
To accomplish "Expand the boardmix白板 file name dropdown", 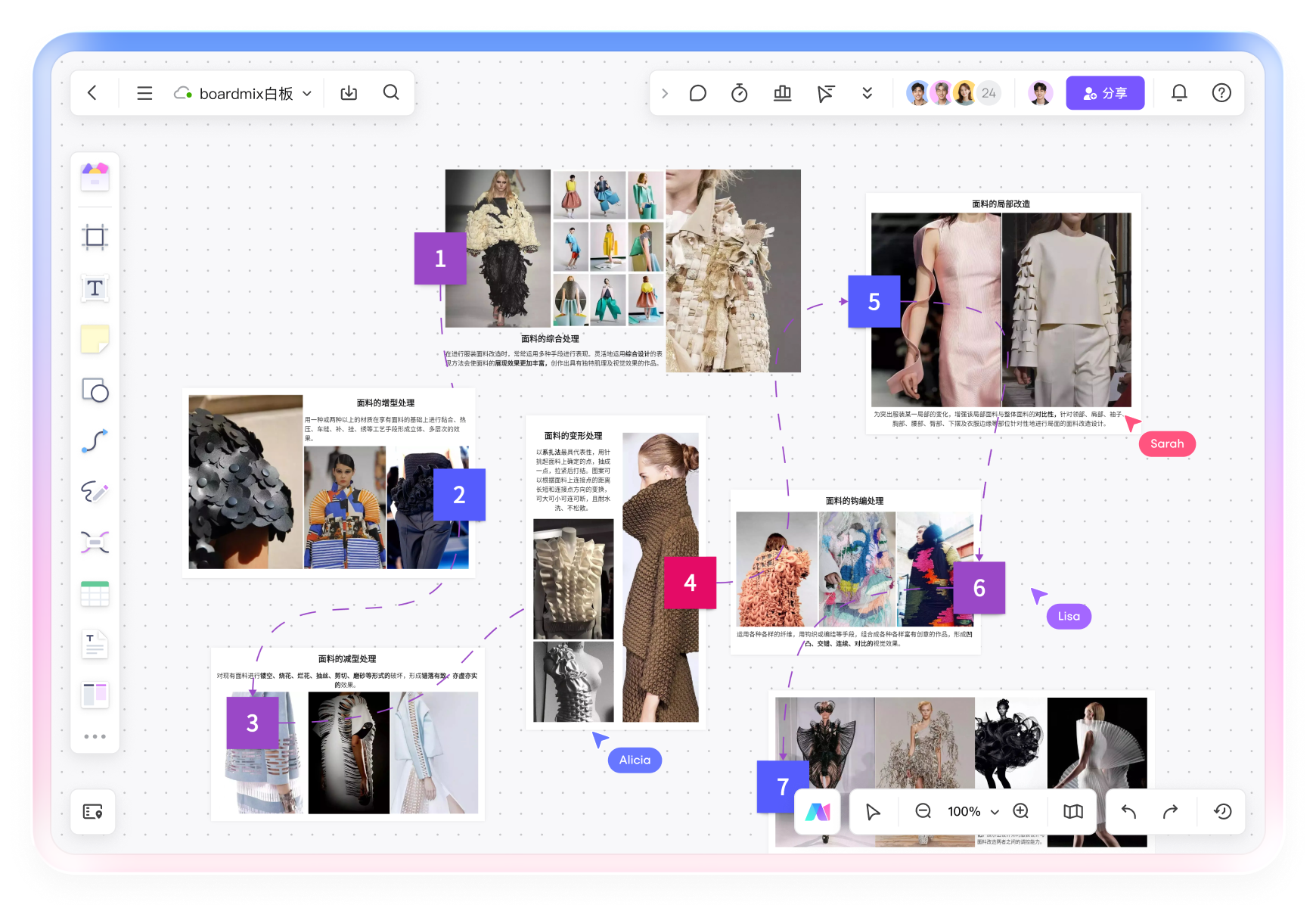I will pos(307,94).
